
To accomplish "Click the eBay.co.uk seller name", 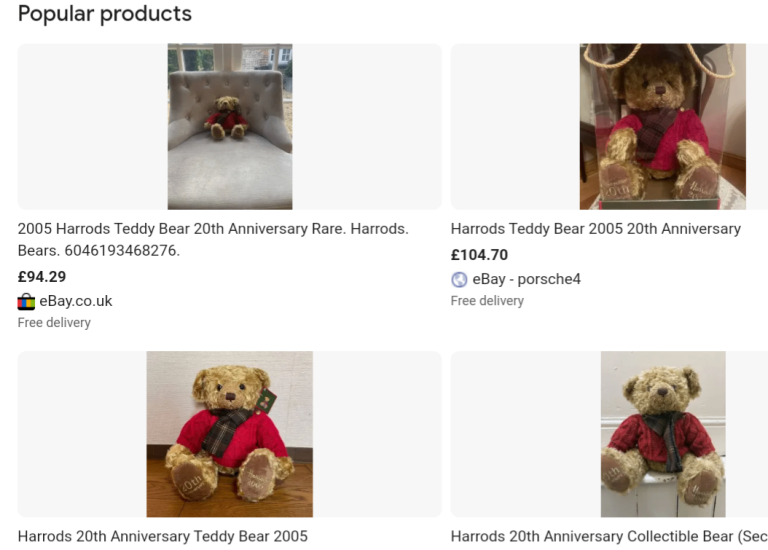I will click(x=76, y=301).
